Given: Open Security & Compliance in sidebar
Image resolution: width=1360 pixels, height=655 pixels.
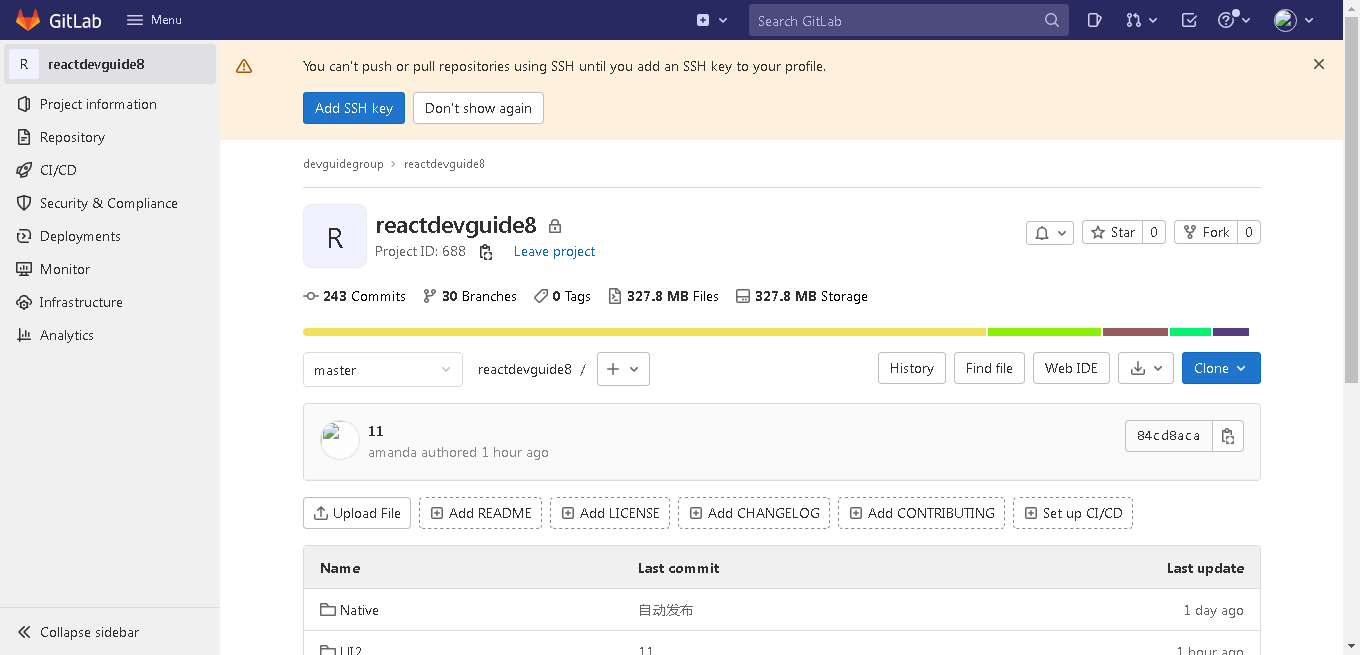Looking at the screenshot, I should (x=110, y=203).
